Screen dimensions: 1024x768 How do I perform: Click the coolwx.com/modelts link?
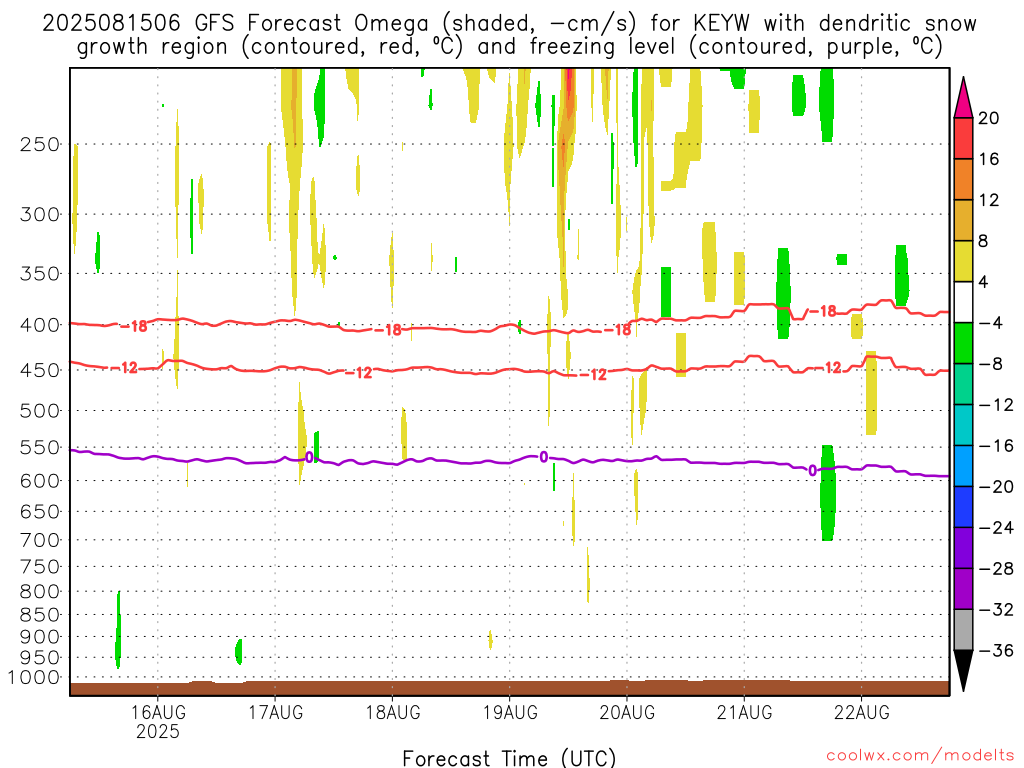tap(920, 756)
